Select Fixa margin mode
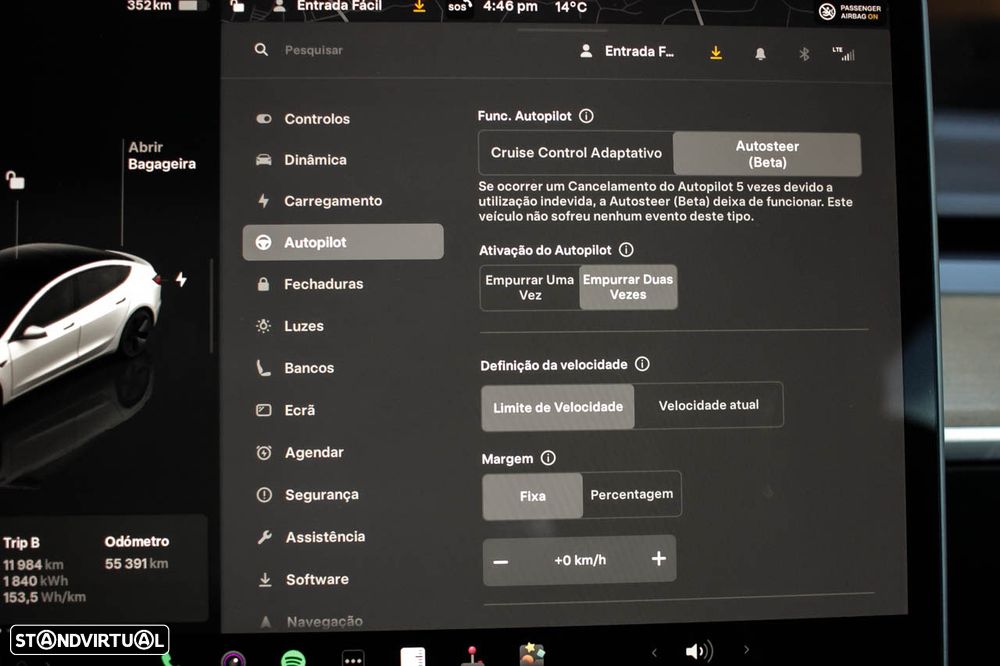This screenshot has height=666, width=1000. pos(533,496)
